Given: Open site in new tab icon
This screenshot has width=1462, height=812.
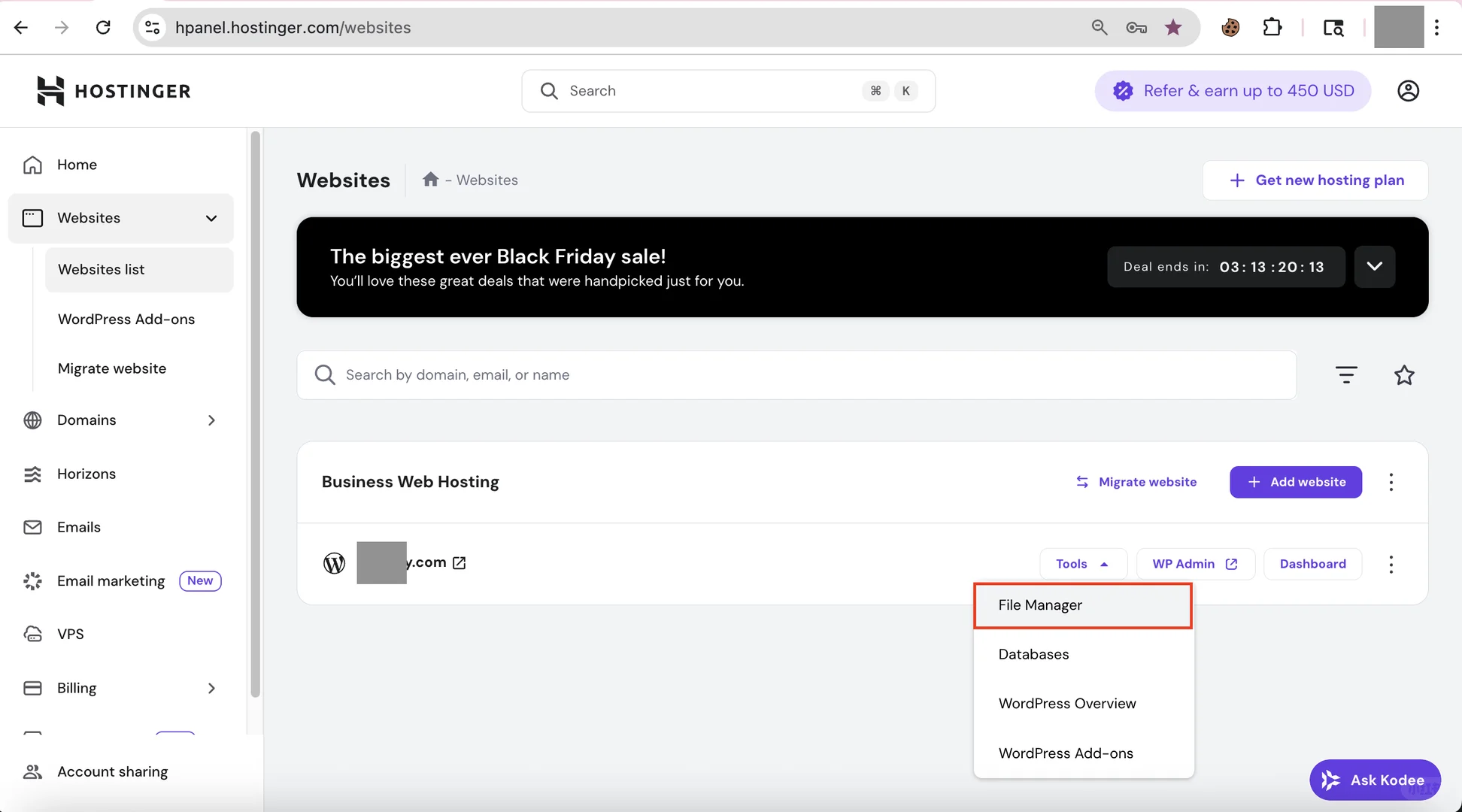Looking at the screenshot, I should coord(460,562).
